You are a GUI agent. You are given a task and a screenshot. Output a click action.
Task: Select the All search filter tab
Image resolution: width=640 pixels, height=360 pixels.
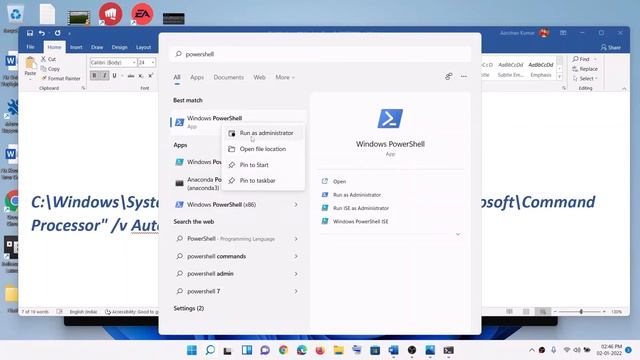click(177, 77)
